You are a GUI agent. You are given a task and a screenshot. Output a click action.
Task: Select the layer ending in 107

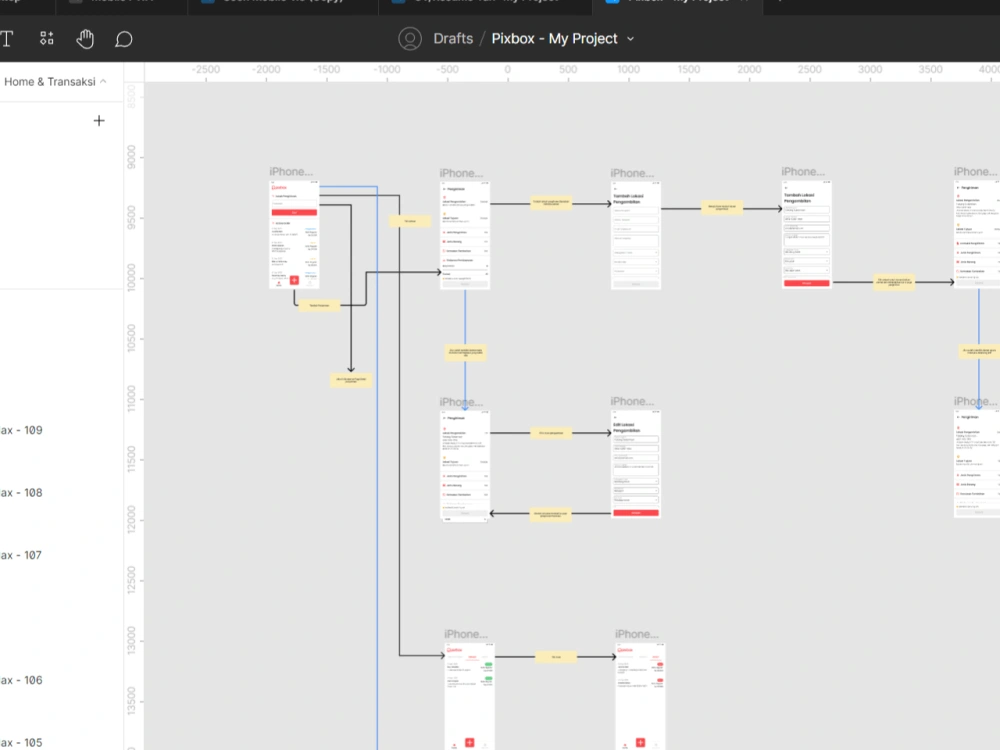21,555
